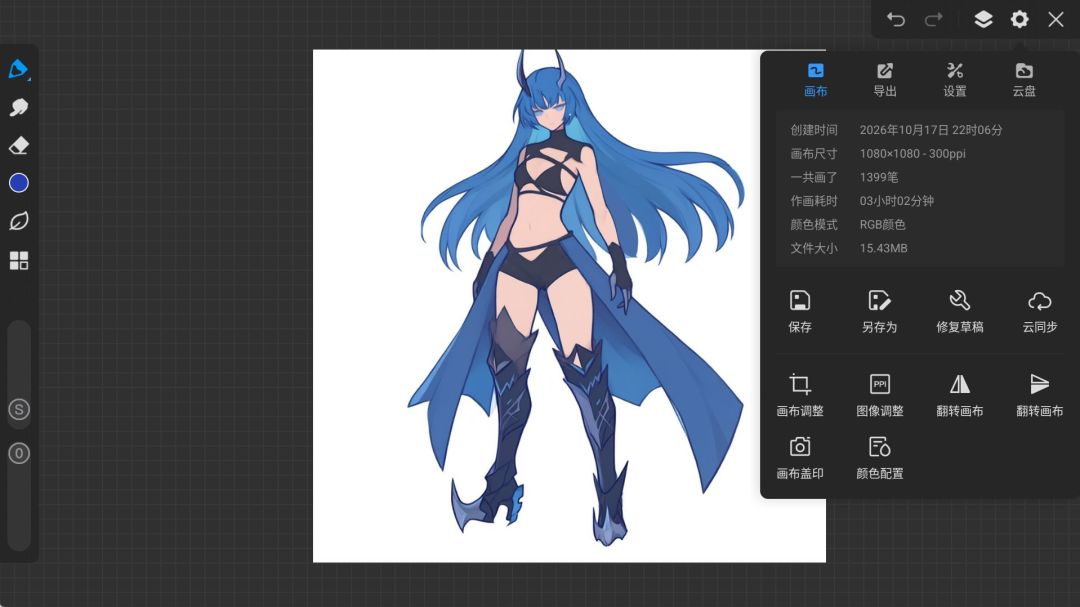1080x607 pixels.
Task: Click the creation time 2026年10月17日 22时06分
Action: [931, 130]
